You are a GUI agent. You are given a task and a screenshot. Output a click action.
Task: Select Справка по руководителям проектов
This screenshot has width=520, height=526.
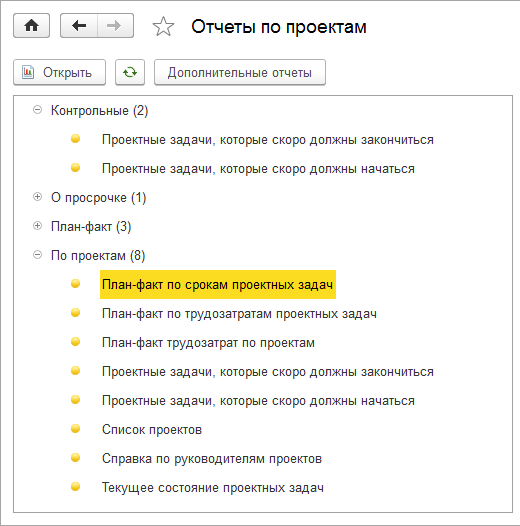(x=212, y=459)
